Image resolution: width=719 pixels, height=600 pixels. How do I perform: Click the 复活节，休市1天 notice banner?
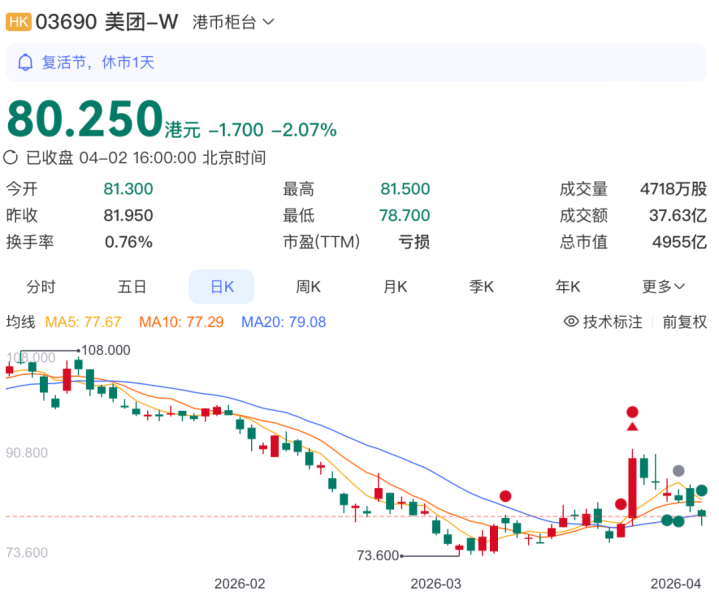click(357, 62)
